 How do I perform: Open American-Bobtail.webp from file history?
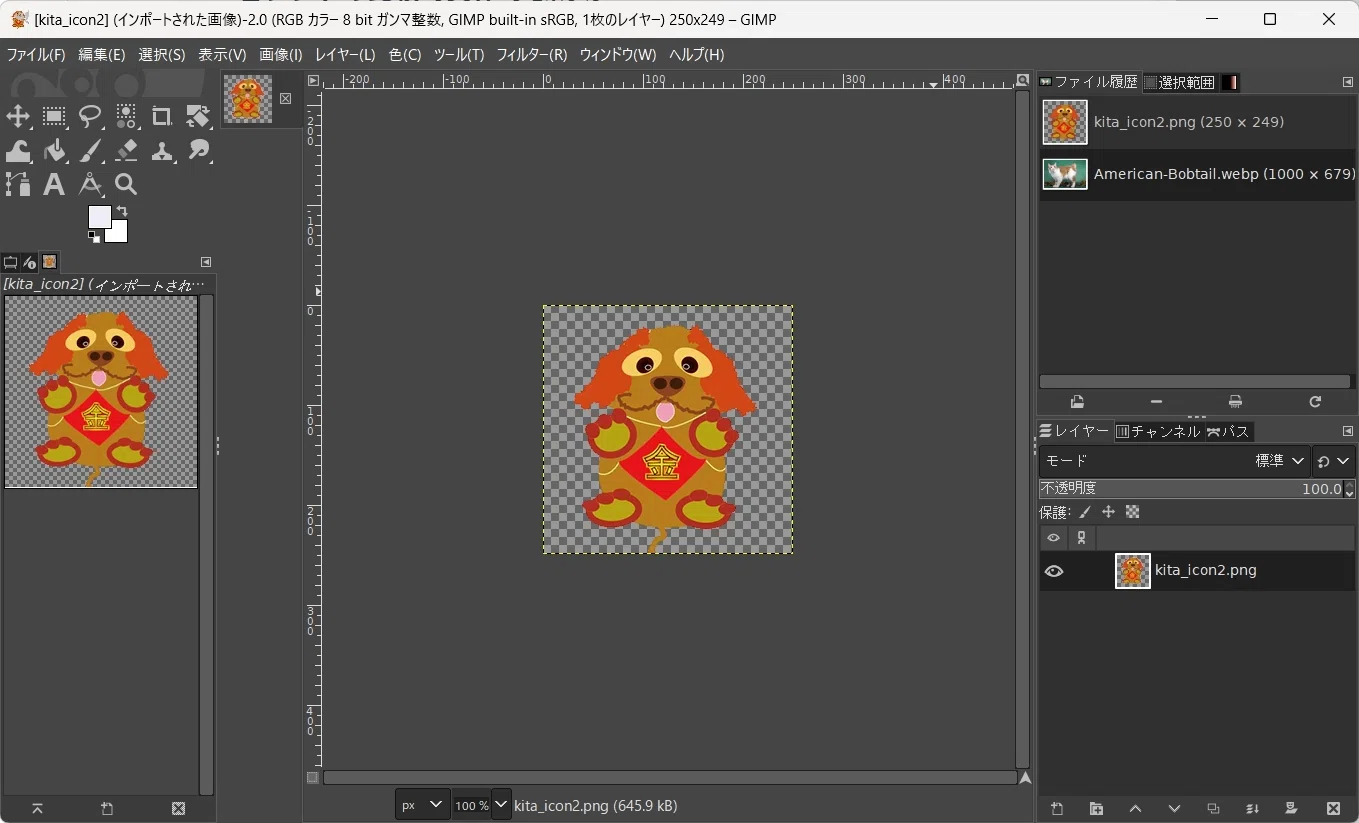pyautogui.click(x=1197, y=174)
